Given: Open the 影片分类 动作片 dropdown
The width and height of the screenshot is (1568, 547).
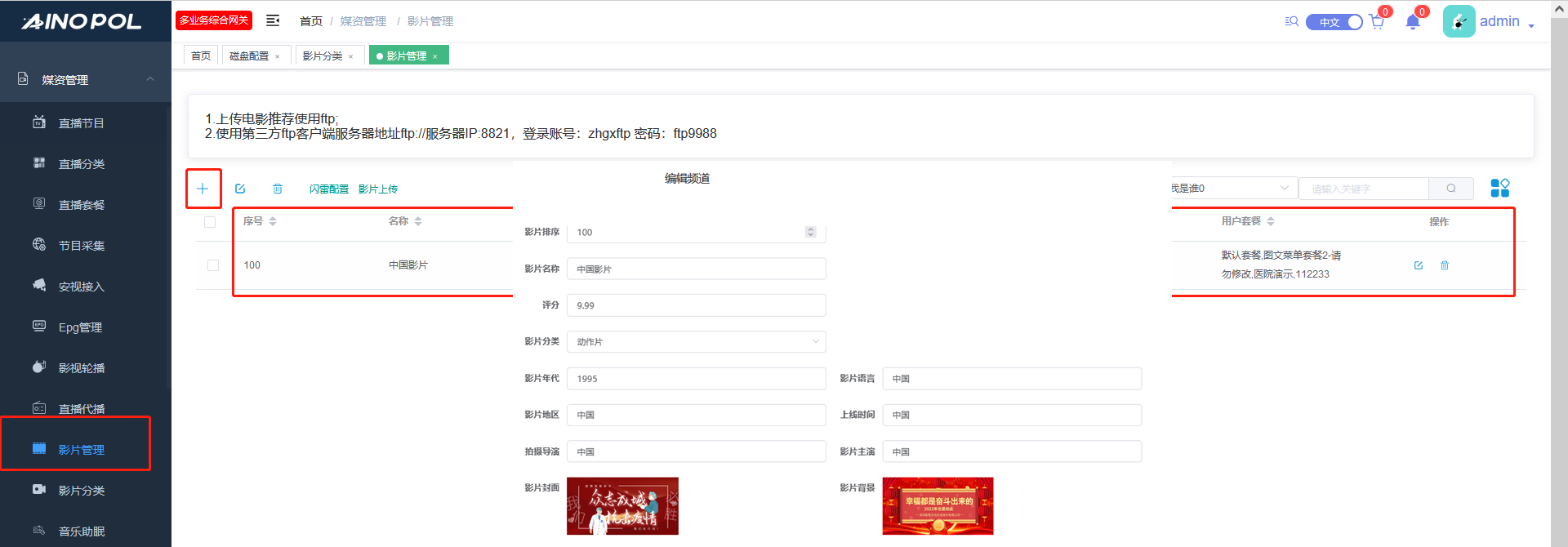Looking at the screenshot, I should point(696,342).
